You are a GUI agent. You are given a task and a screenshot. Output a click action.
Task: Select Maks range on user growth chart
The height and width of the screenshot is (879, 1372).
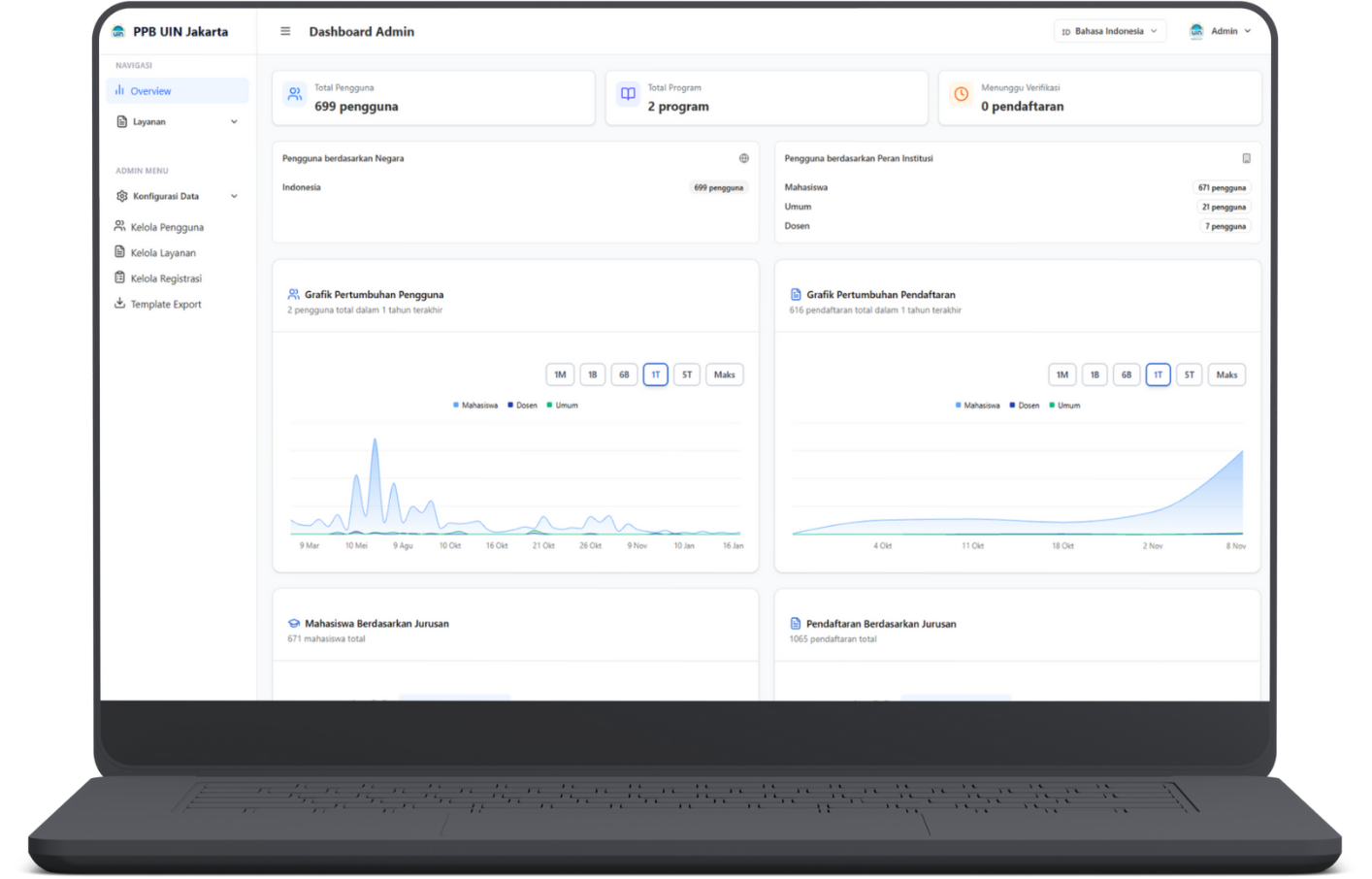tap(724, 374)
